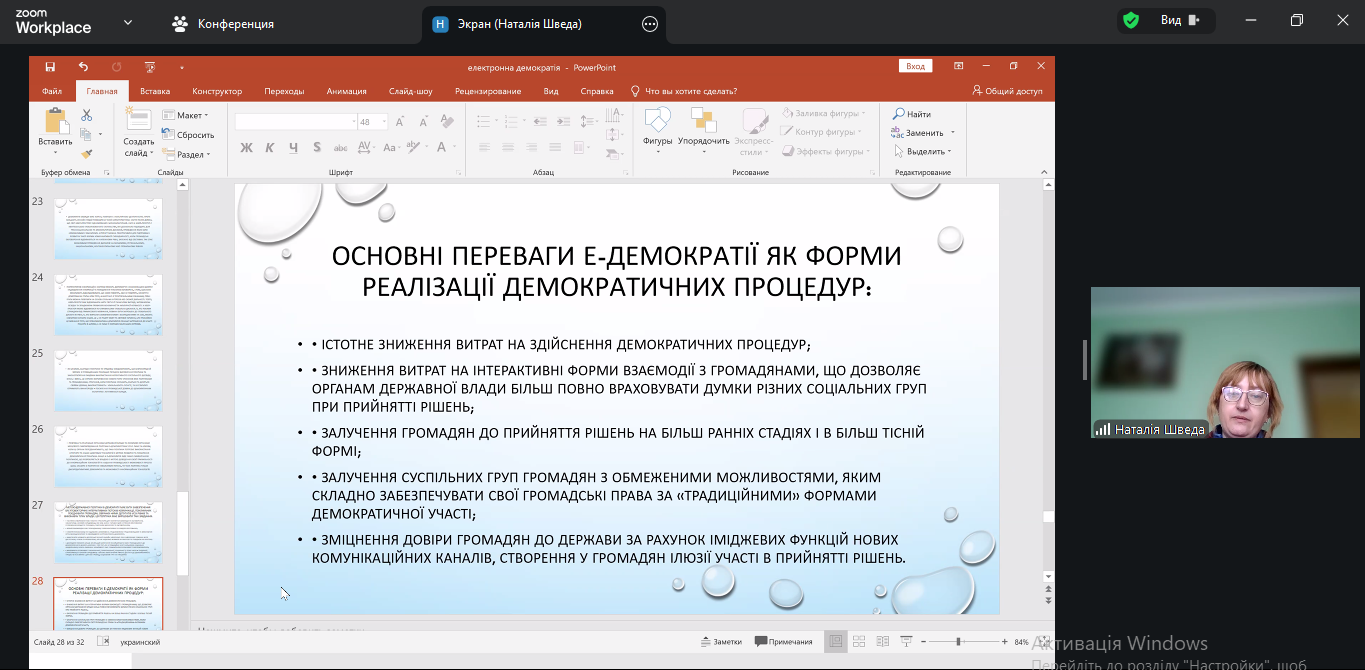Toggle Notes (Заметки) pane
This screenshot has width=1365, height=670.
coord(721,641)
